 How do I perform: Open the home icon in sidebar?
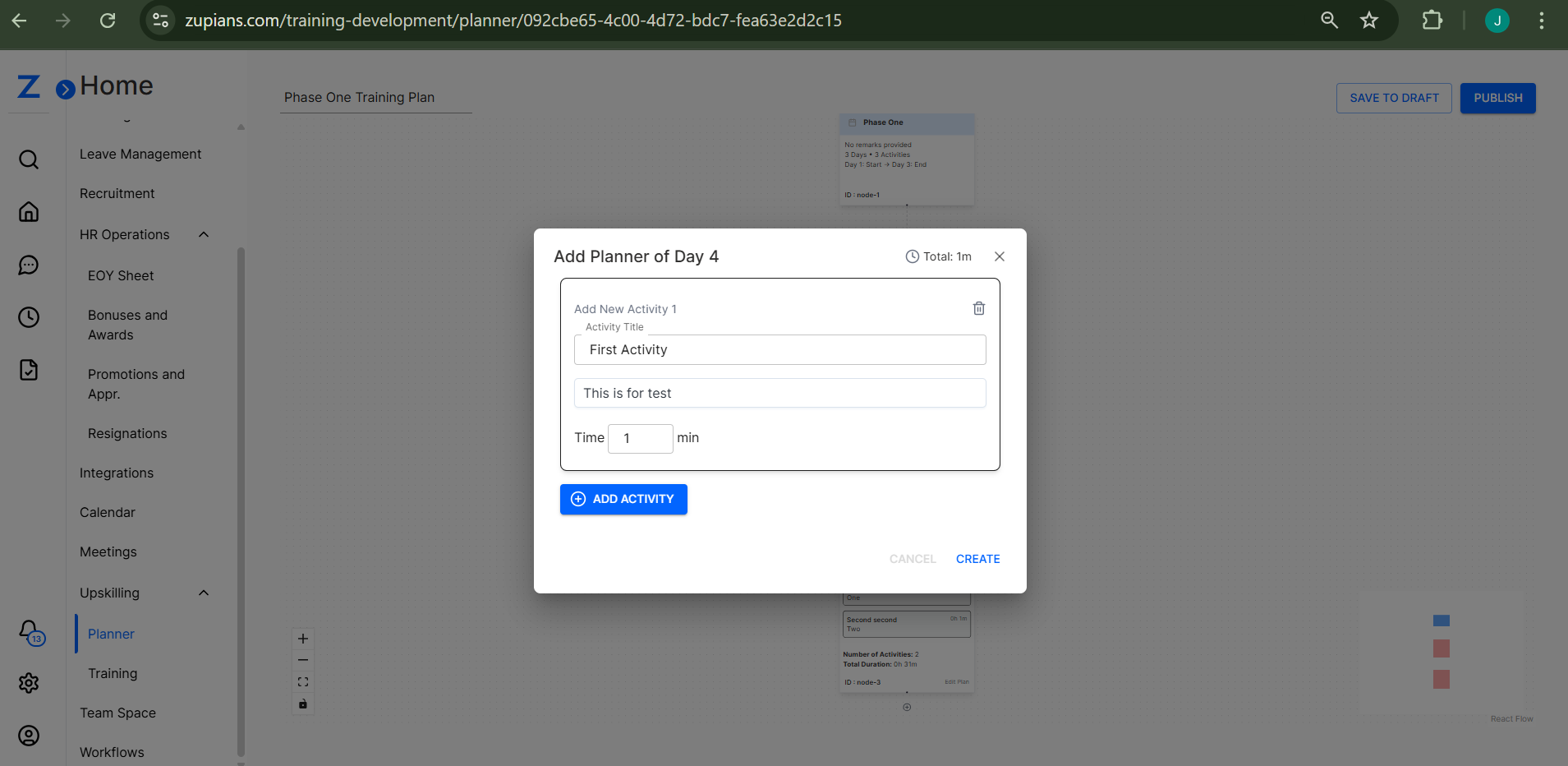(x=29, y=212)
